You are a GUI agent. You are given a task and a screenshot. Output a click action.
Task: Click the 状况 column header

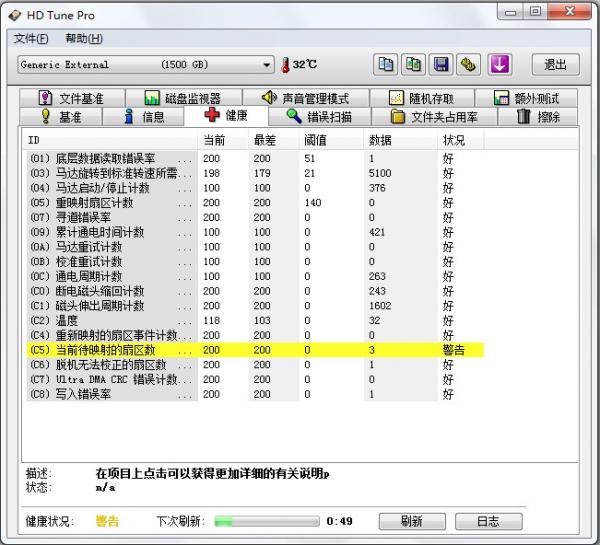tap(461, 140)
